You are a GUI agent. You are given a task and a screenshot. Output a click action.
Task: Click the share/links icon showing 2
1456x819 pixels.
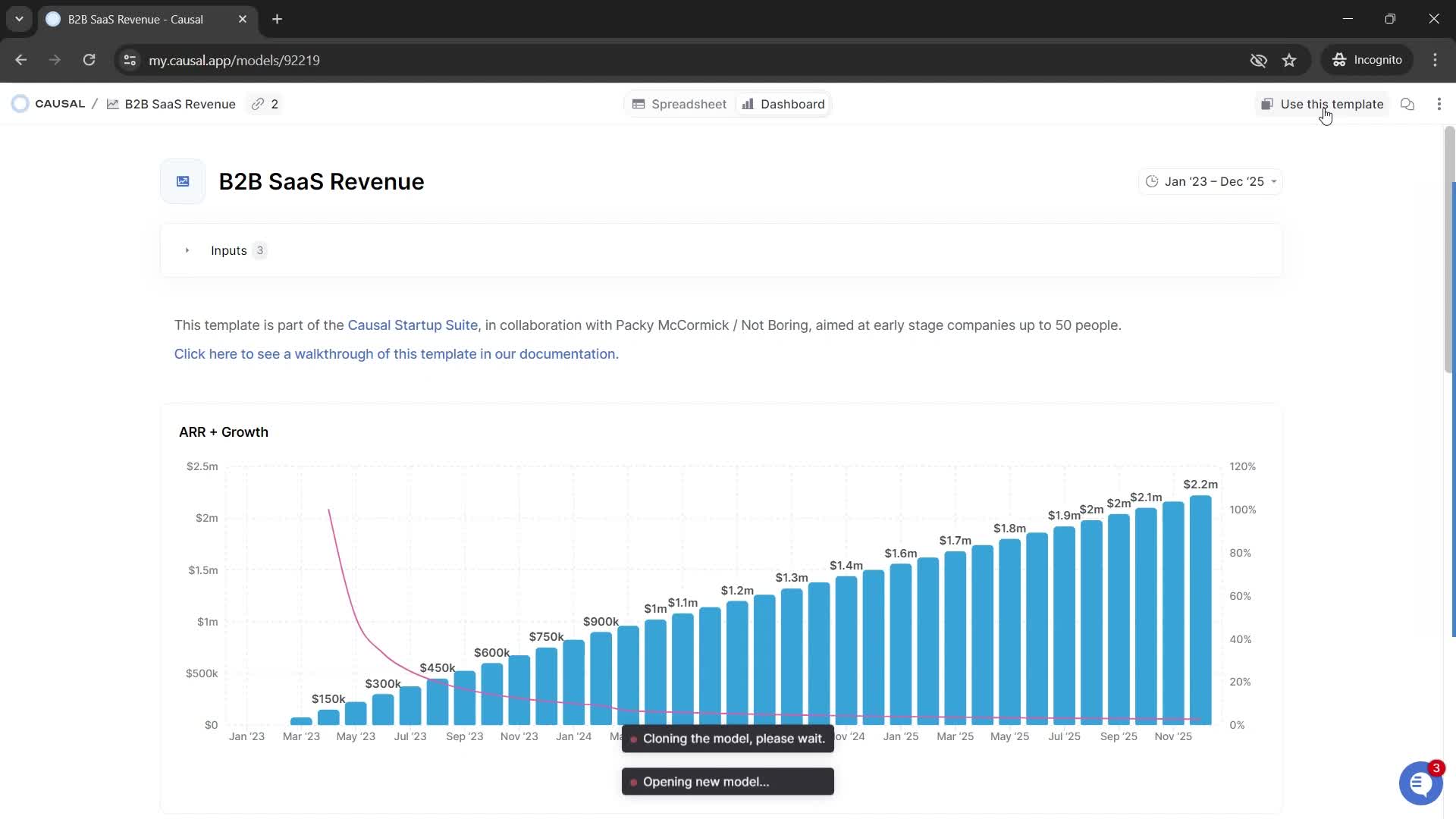point(265,104)
